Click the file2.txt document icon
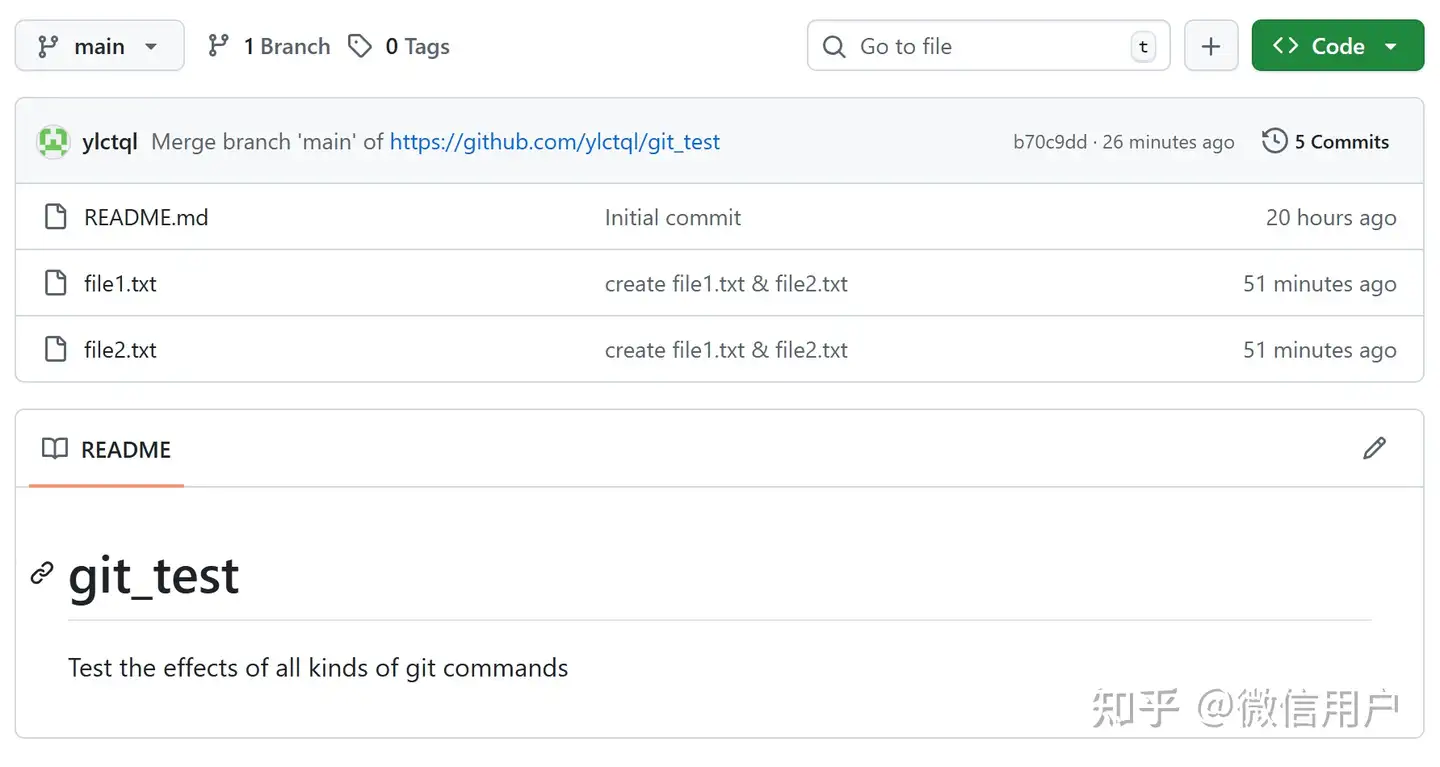The width and height of the screenshot is (1440, 767). tap(56, 349)
